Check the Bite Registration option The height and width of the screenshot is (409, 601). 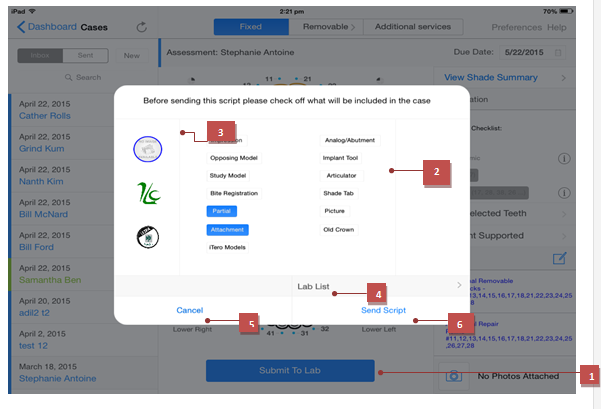(x=234, y=193)
